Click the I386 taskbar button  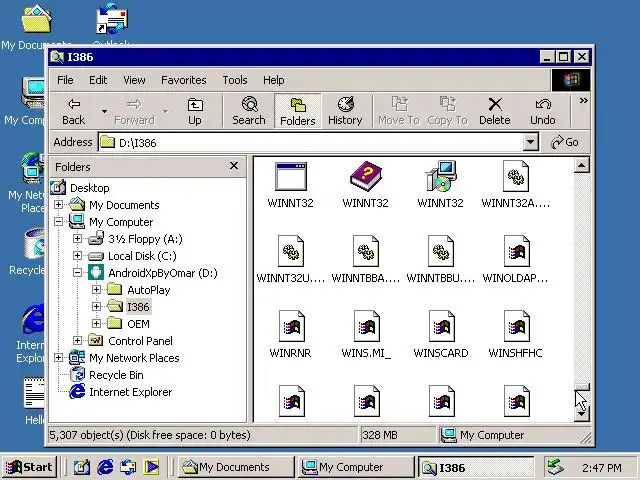point(476,467)
